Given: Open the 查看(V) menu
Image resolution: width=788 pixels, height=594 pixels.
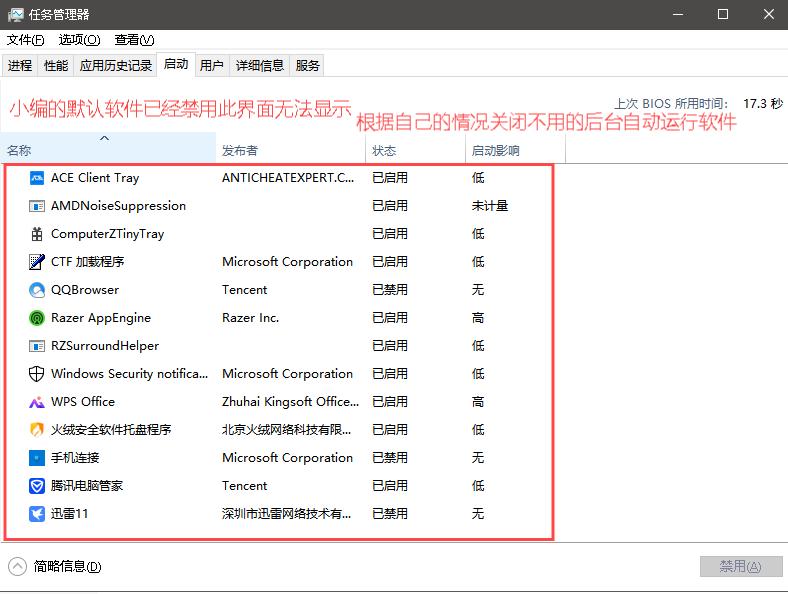Looking at the screenshot, I should [134, 40].
